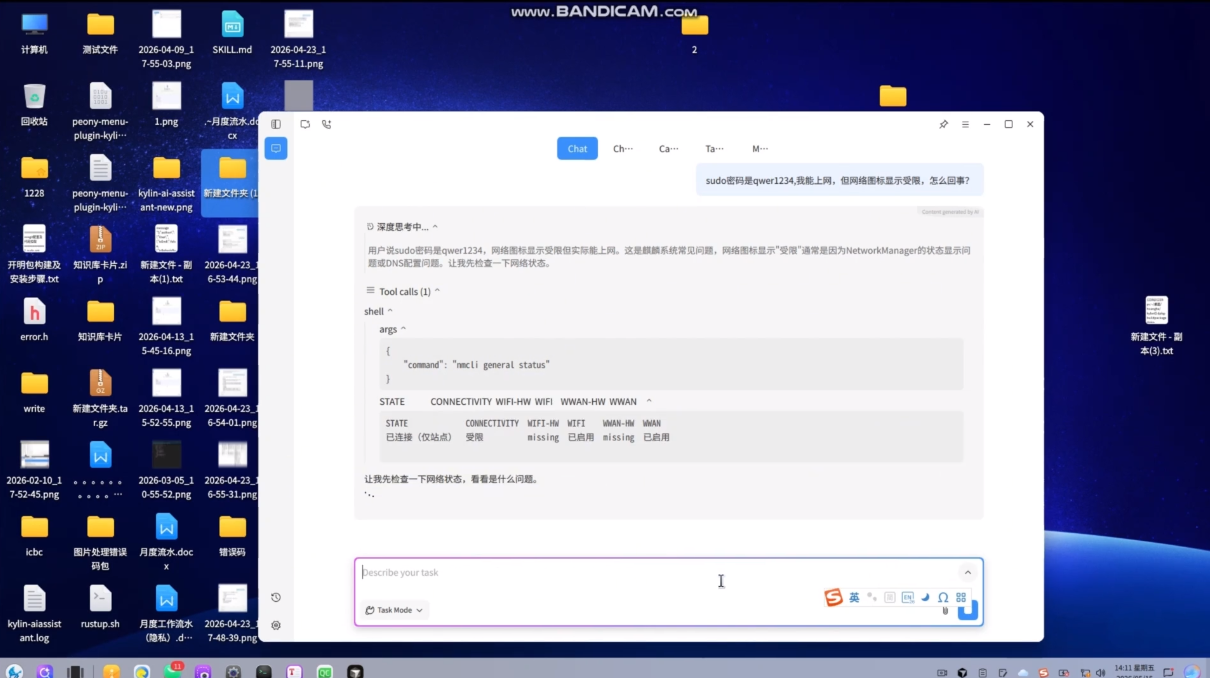Click the Sogou EN keyboard icon
The image size is (1210, 678).
(908, 597)
